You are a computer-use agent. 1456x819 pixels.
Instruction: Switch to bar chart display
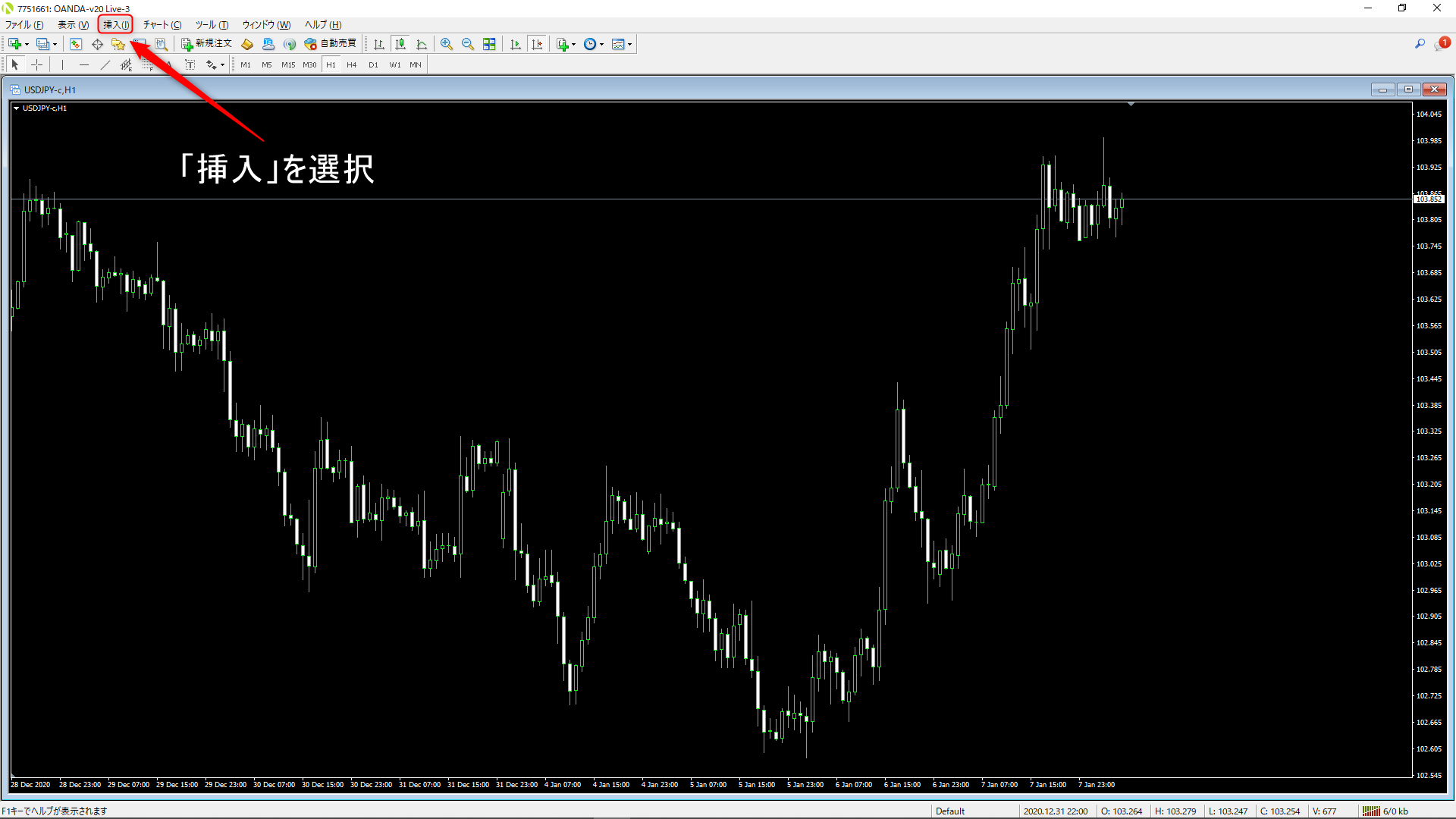coord(379,44)
